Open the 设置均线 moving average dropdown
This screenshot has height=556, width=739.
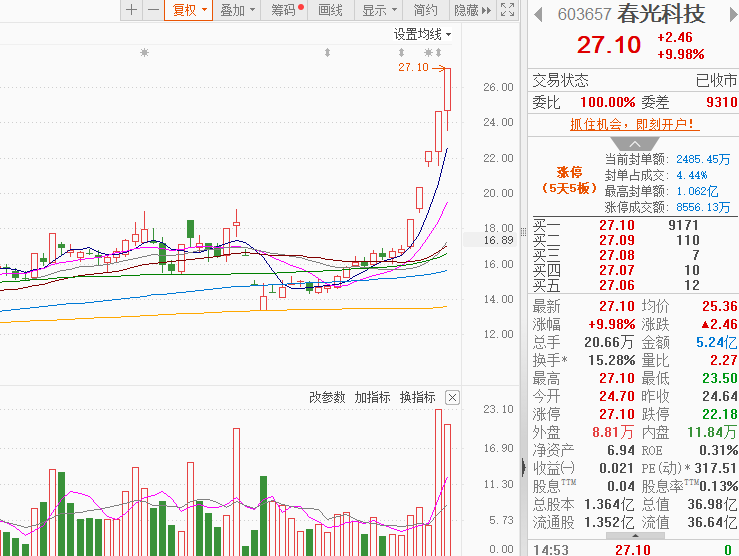pyautogui.click(x=422, y=34)
